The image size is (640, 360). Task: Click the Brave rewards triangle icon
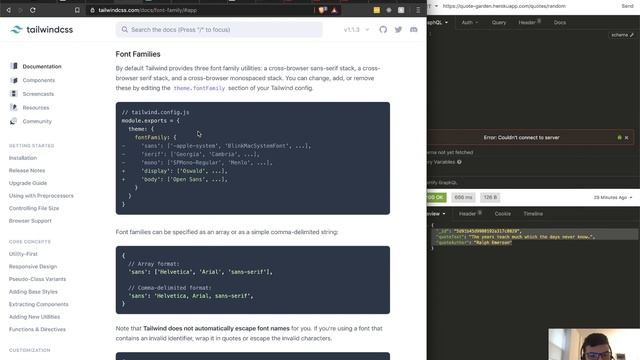pyautogui.click(x=334, y=10)
